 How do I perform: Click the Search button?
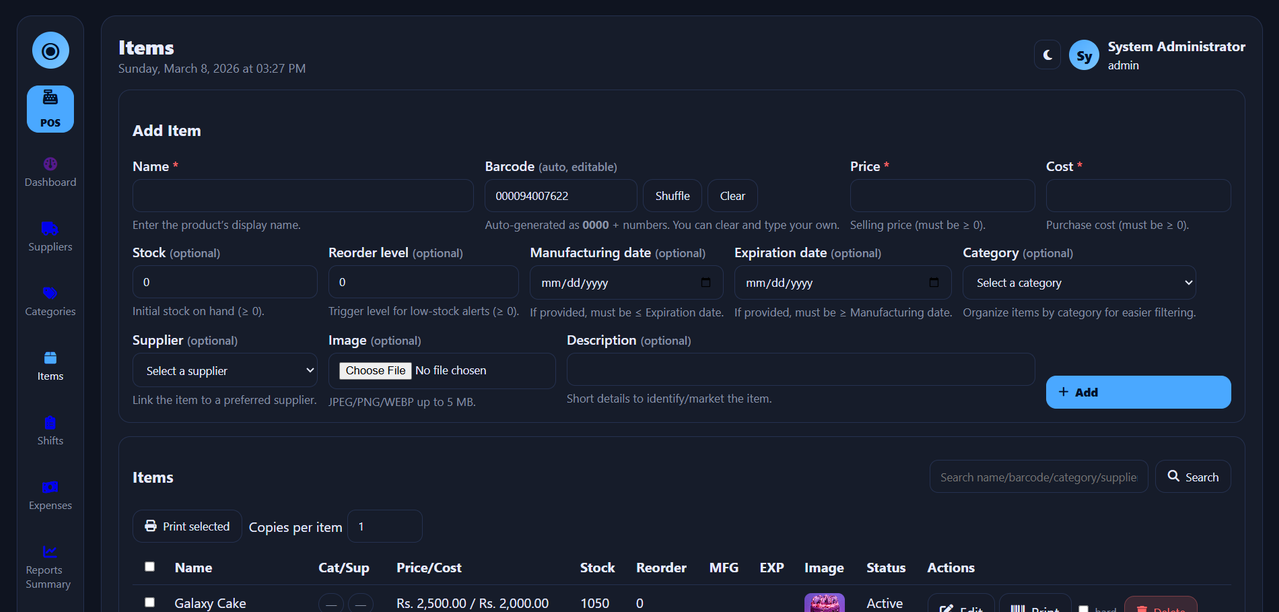1193,477
